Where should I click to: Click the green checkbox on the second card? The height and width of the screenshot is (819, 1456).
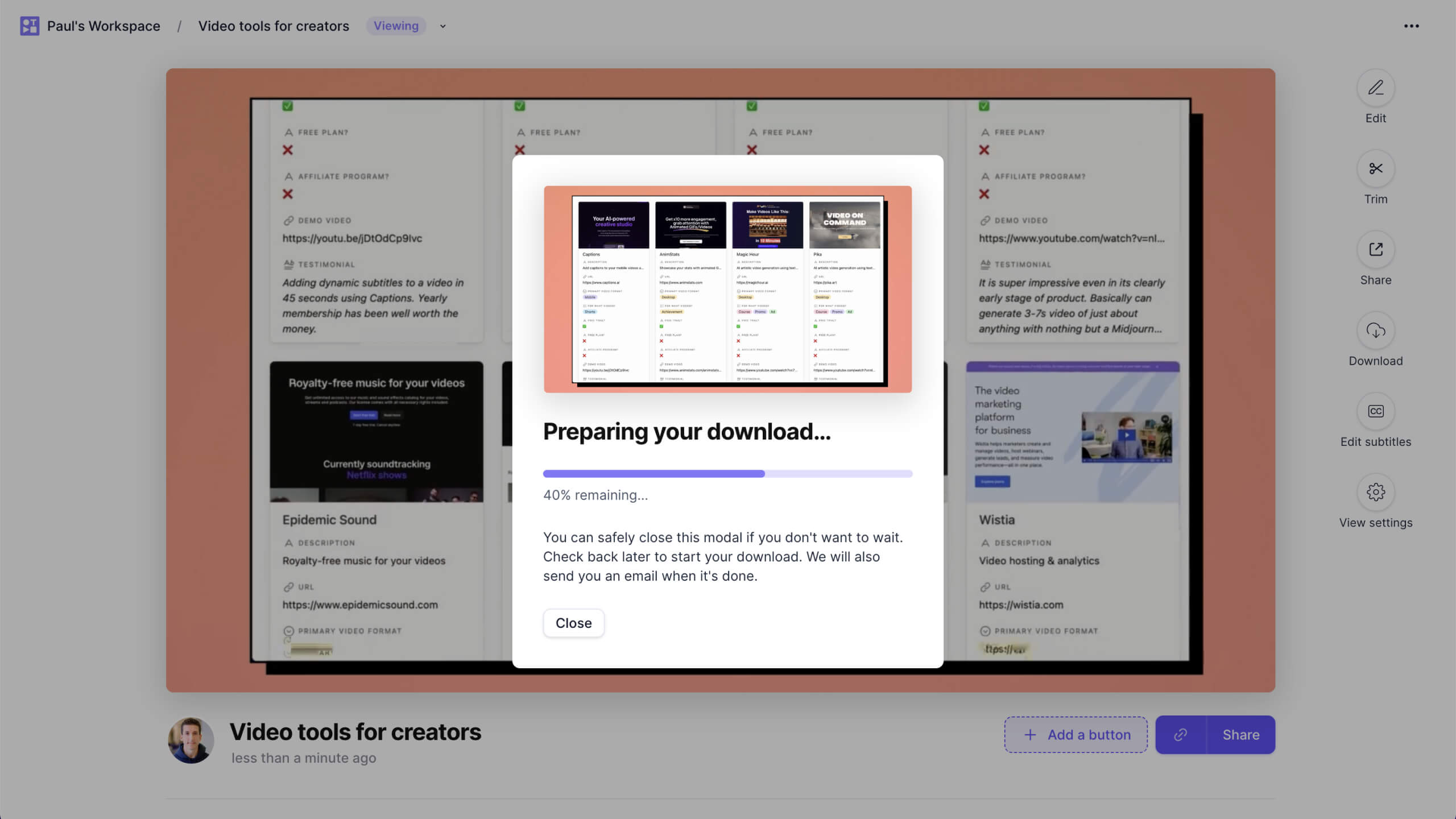click(x=520, y=106)
